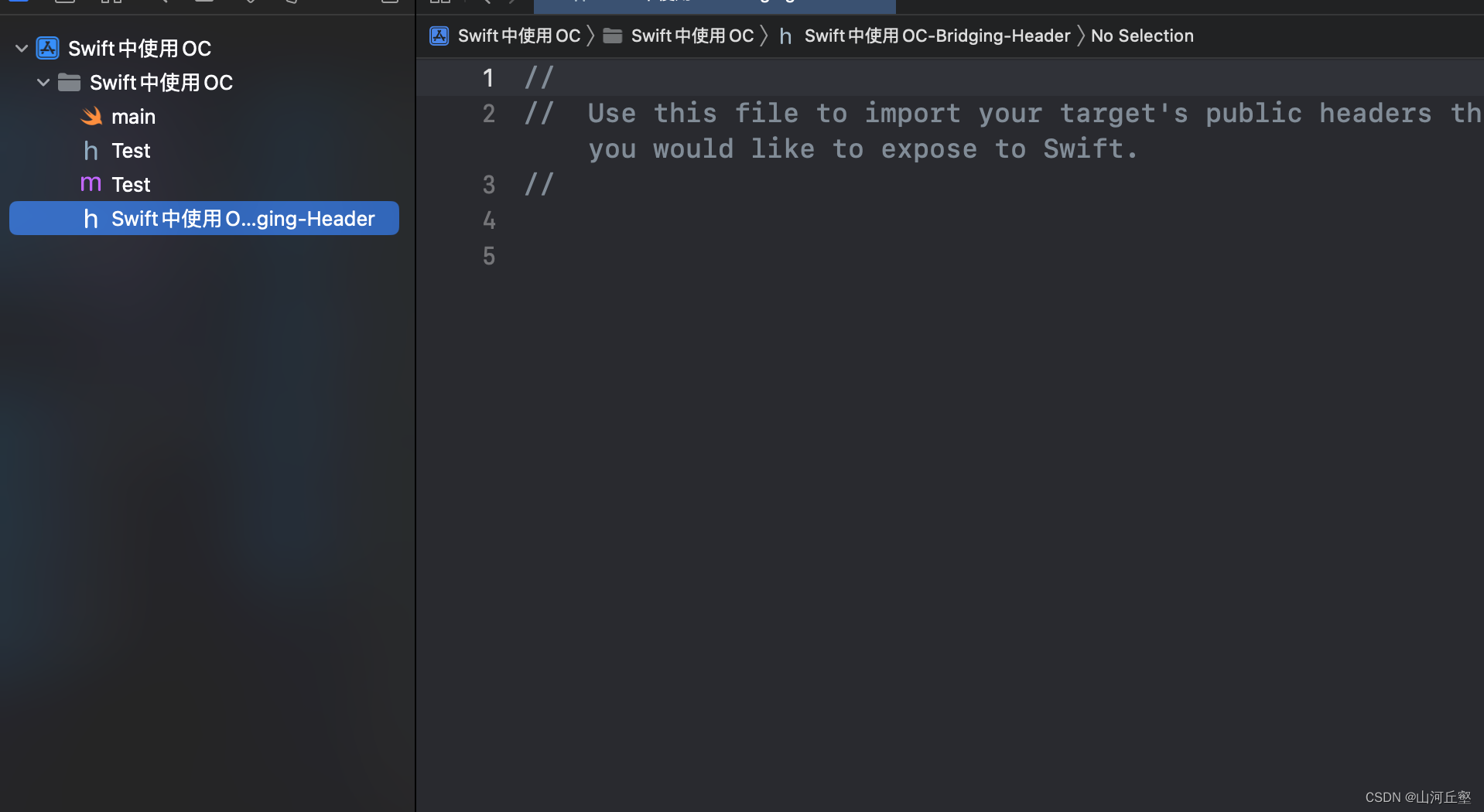Open Swift中使用OC-Bridging-Header breadcrumb in jump bar
Screen dimensions: 1484x812
938,36
